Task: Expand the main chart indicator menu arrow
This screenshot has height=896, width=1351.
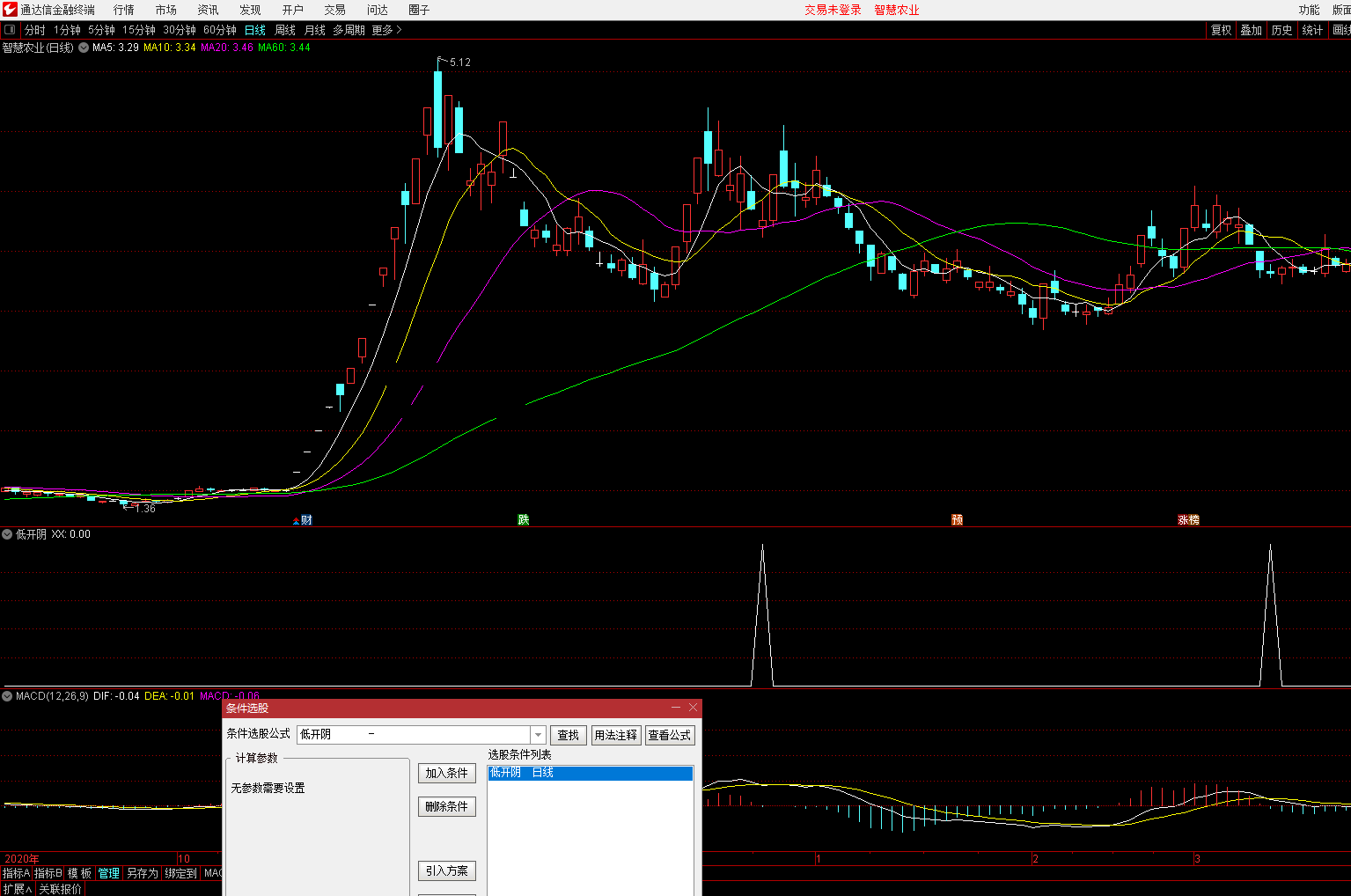Action: pyautogui.click(x=84, y=48)
